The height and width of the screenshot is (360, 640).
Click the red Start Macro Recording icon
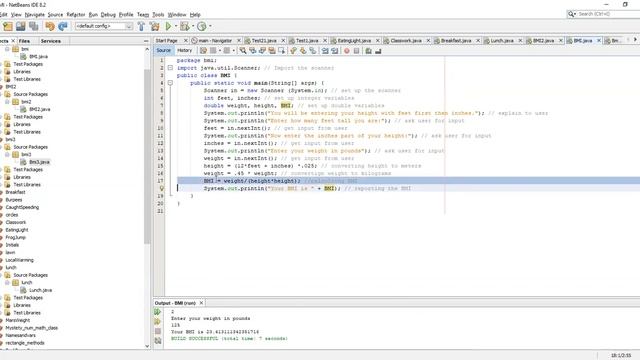tap(347, 51)
